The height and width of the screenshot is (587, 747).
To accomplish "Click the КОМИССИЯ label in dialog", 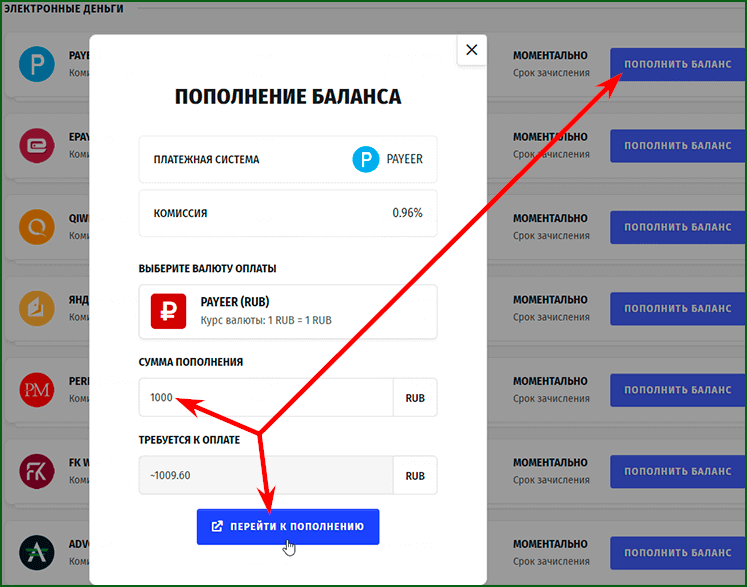I will [180, 213].
